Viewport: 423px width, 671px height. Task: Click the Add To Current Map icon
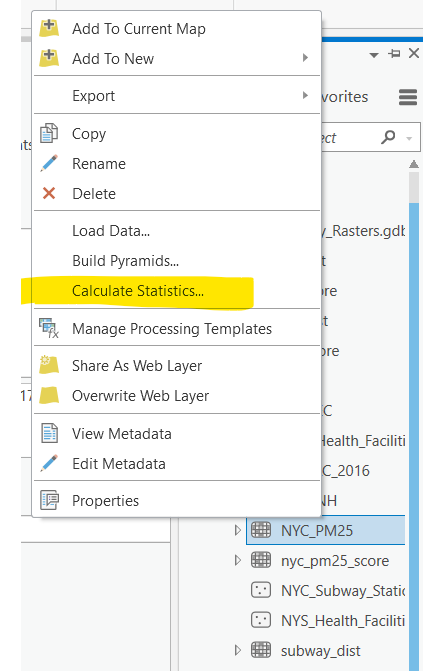click(49, 28)
